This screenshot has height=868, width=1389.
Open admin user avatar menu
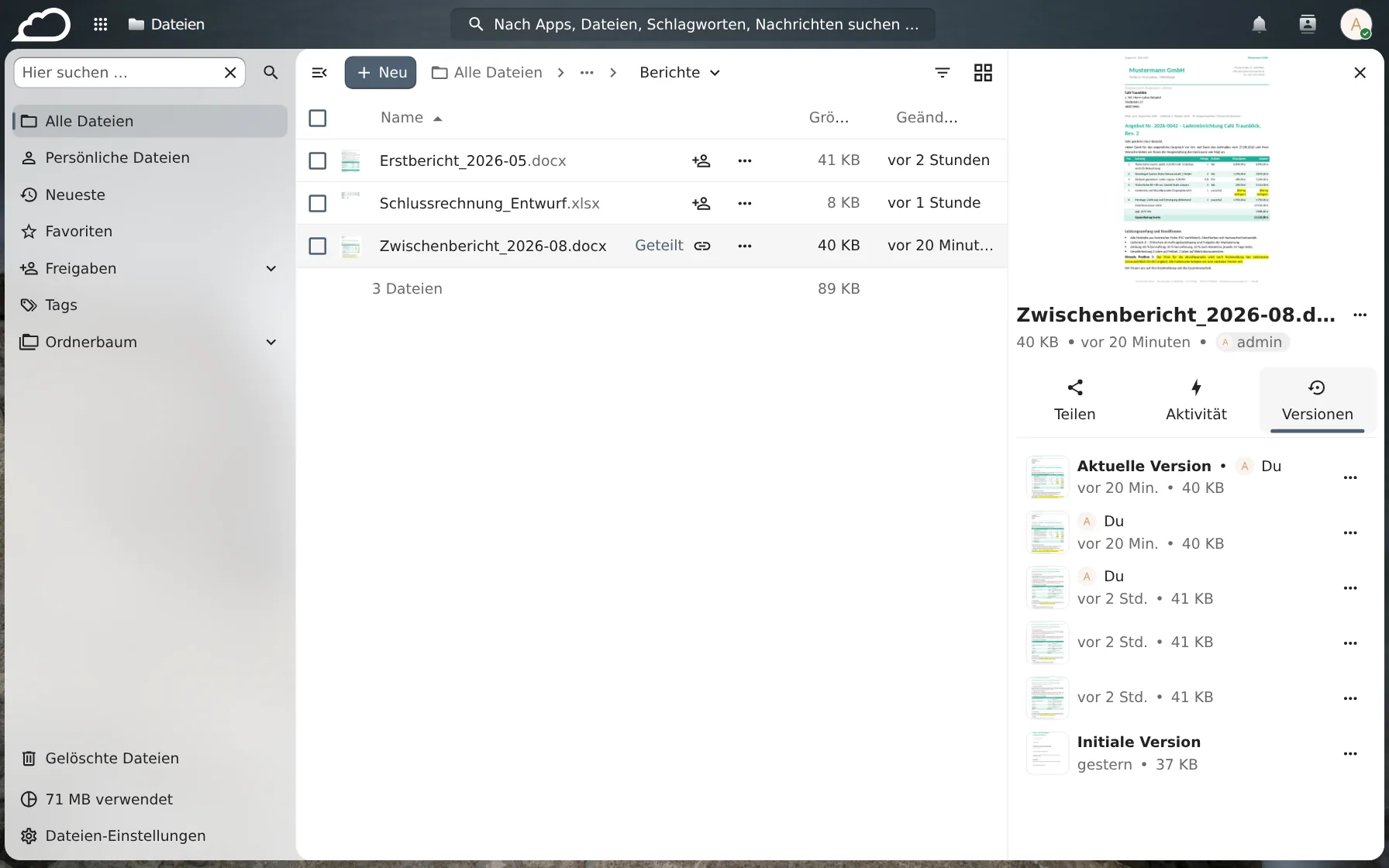click(x=1356, y=24)
